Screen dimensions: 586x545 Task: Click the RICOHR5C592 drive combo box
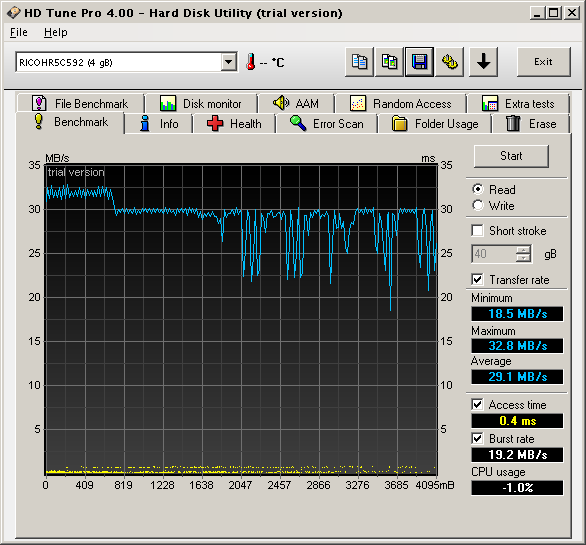(126, 62)
